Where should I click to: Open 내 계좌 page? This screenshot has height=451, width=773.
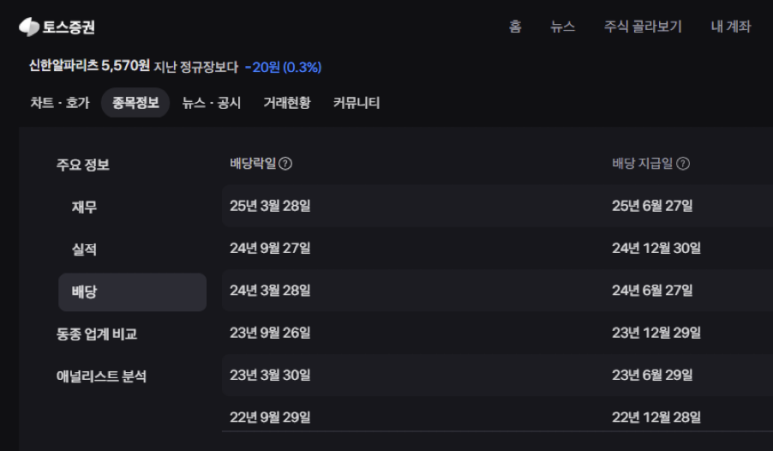tap(731, 27)
